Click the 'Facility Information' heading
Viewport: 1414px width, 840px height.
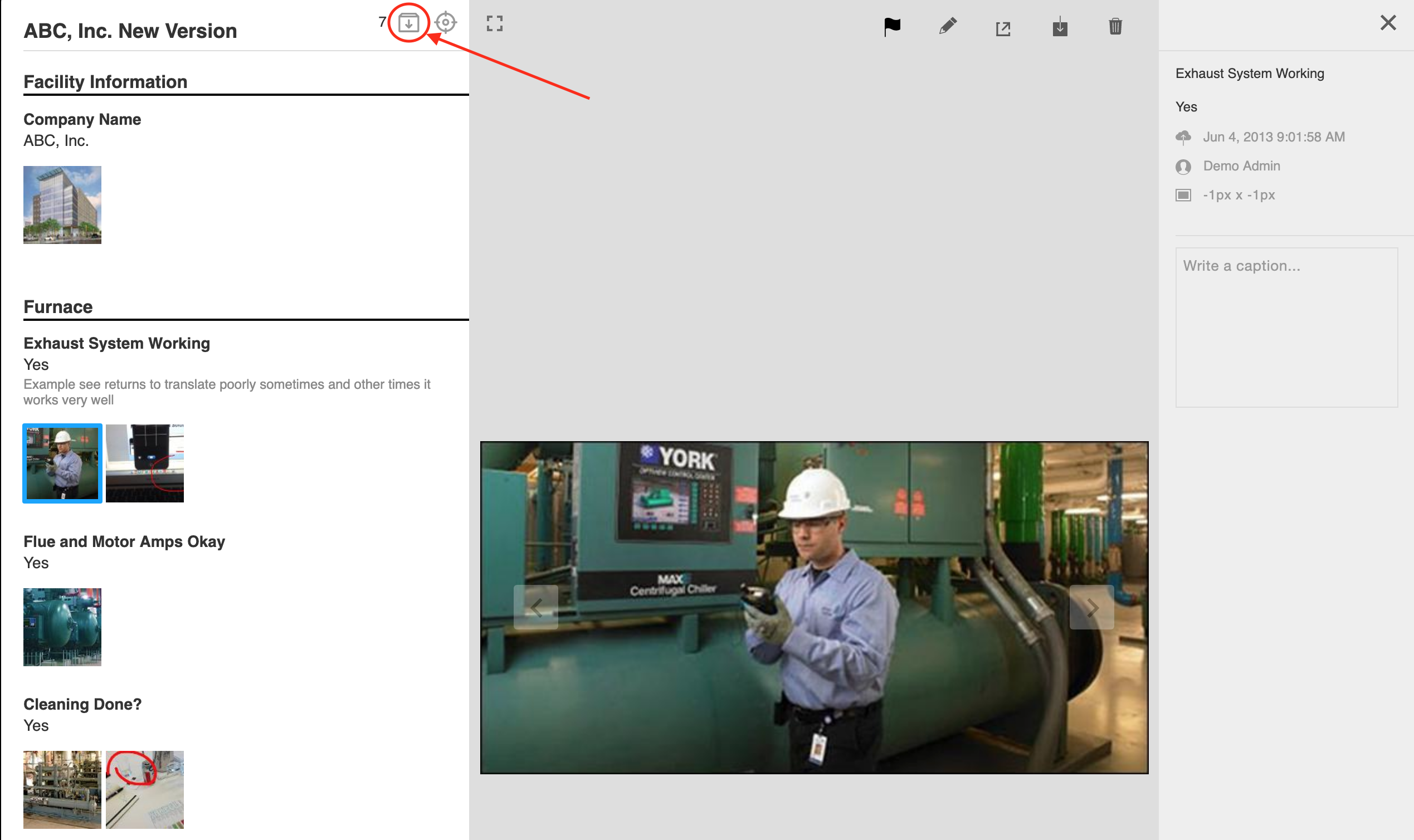click(x=105, y=81)
